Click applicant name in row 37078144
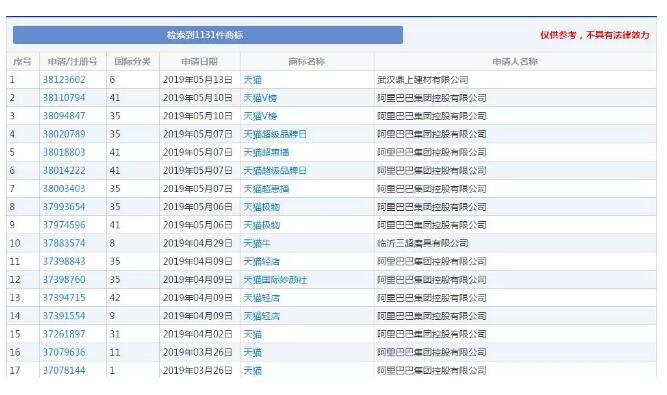This screenshot has width=667, height=395. point(431,370)
